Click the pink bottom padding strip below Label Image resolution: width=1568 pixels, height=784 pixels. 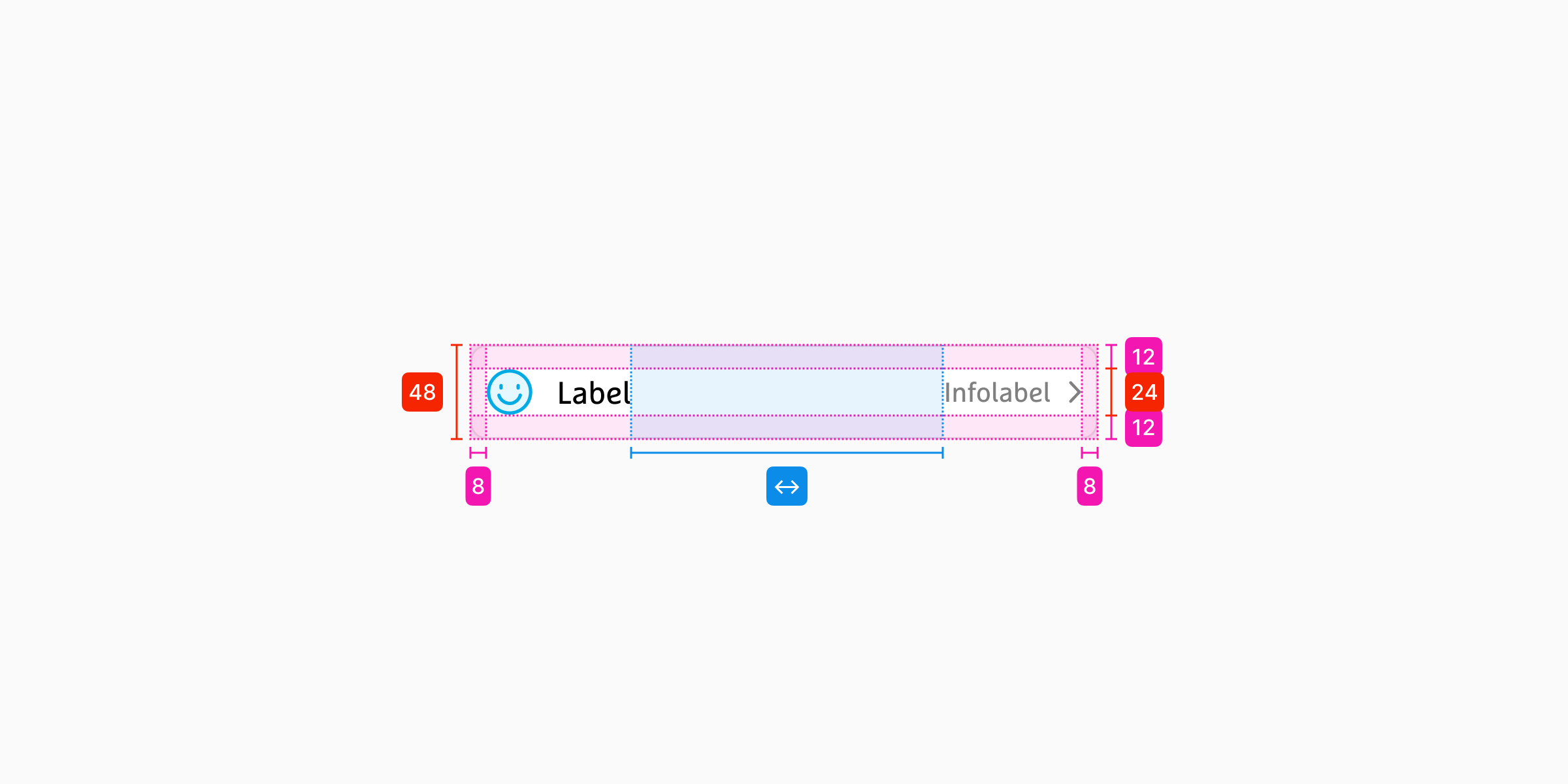click(559, 427)
